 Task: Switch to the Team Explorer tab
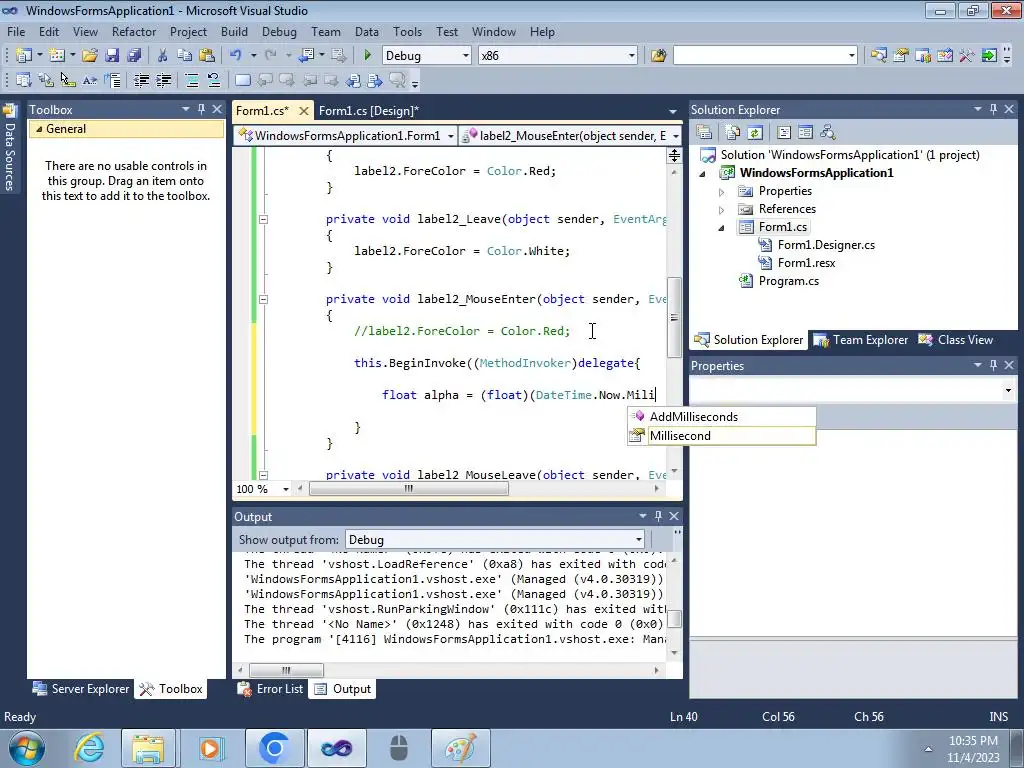(861, 340)
